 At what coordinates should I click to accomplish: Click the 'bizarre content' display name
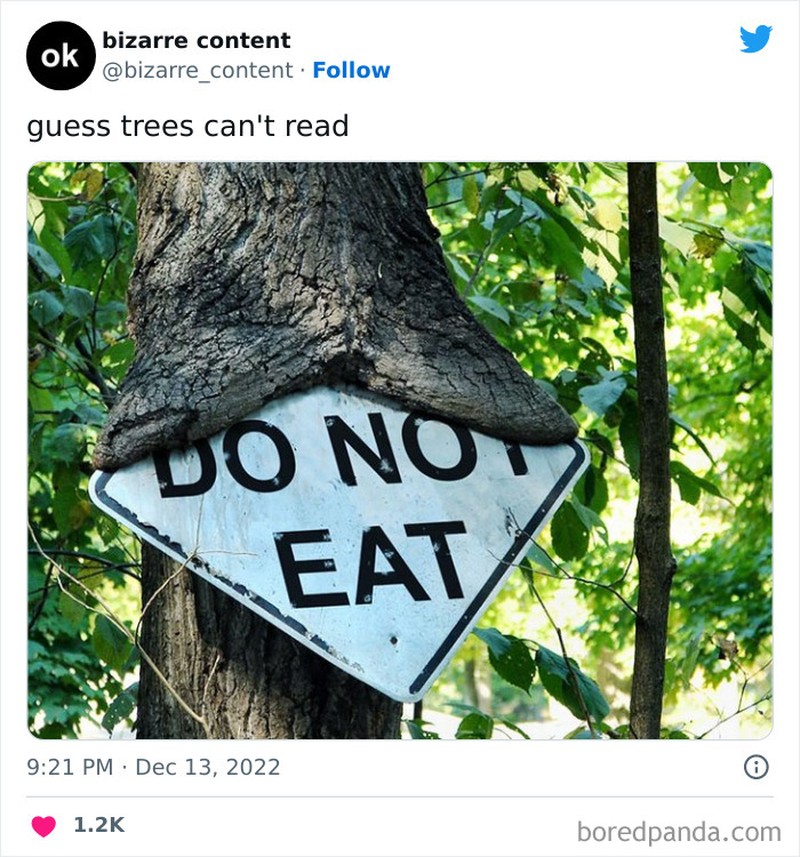195,42
